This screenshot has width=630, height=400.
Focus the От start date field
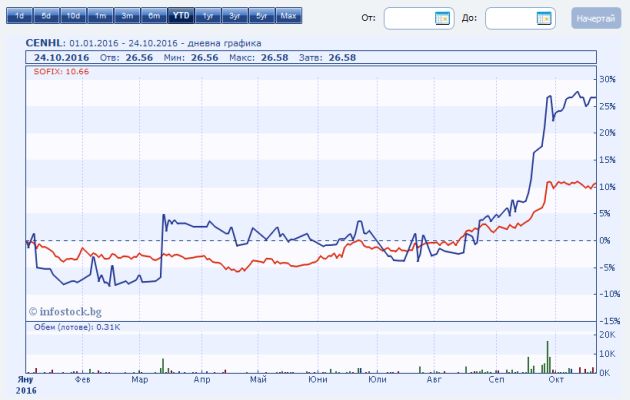click(x=419, y=18)
